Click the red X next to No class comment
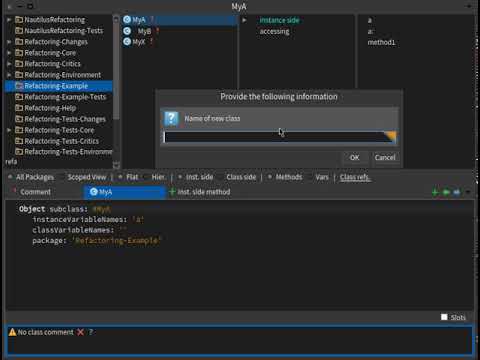480x360 pixels. (80, 332)
